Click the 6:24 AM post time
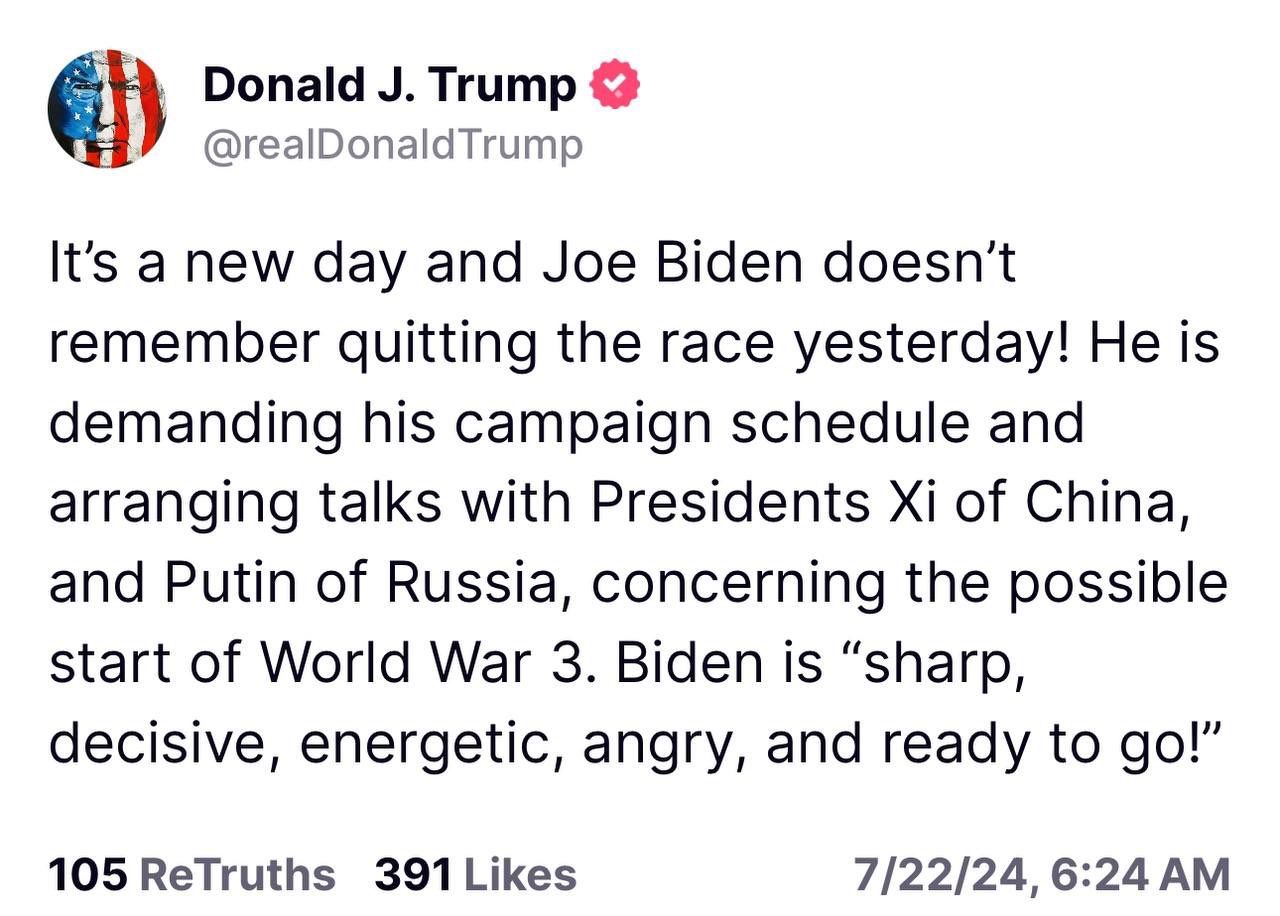 1141,875
